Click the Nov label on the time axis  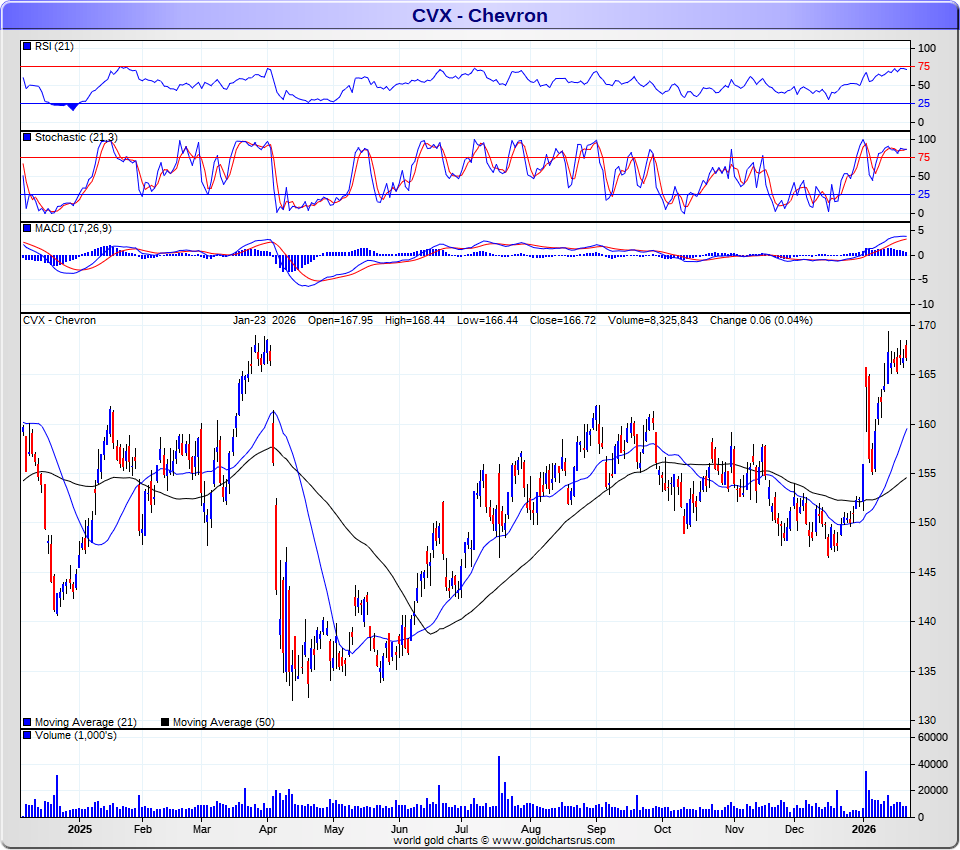734,829
